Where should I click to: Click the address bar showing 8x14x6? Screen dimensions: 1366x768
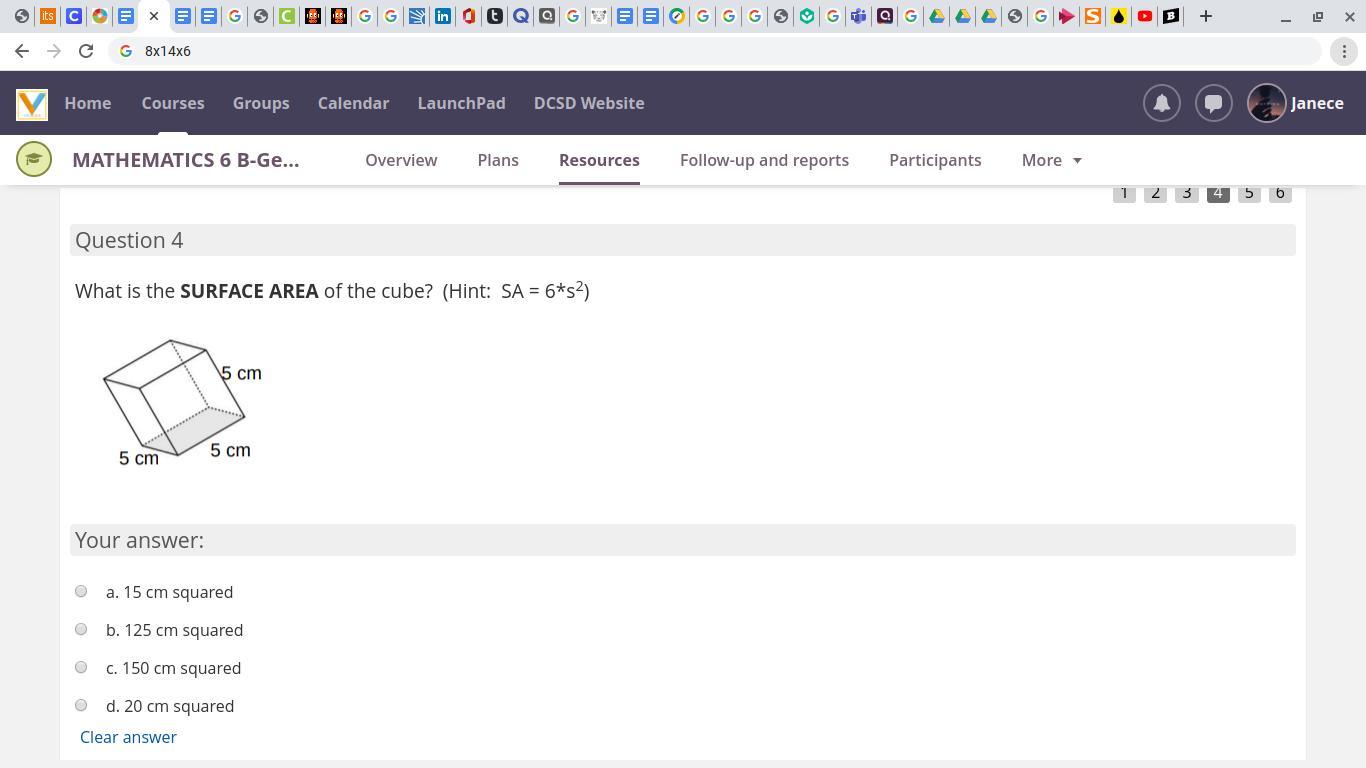tap(715, 51)
